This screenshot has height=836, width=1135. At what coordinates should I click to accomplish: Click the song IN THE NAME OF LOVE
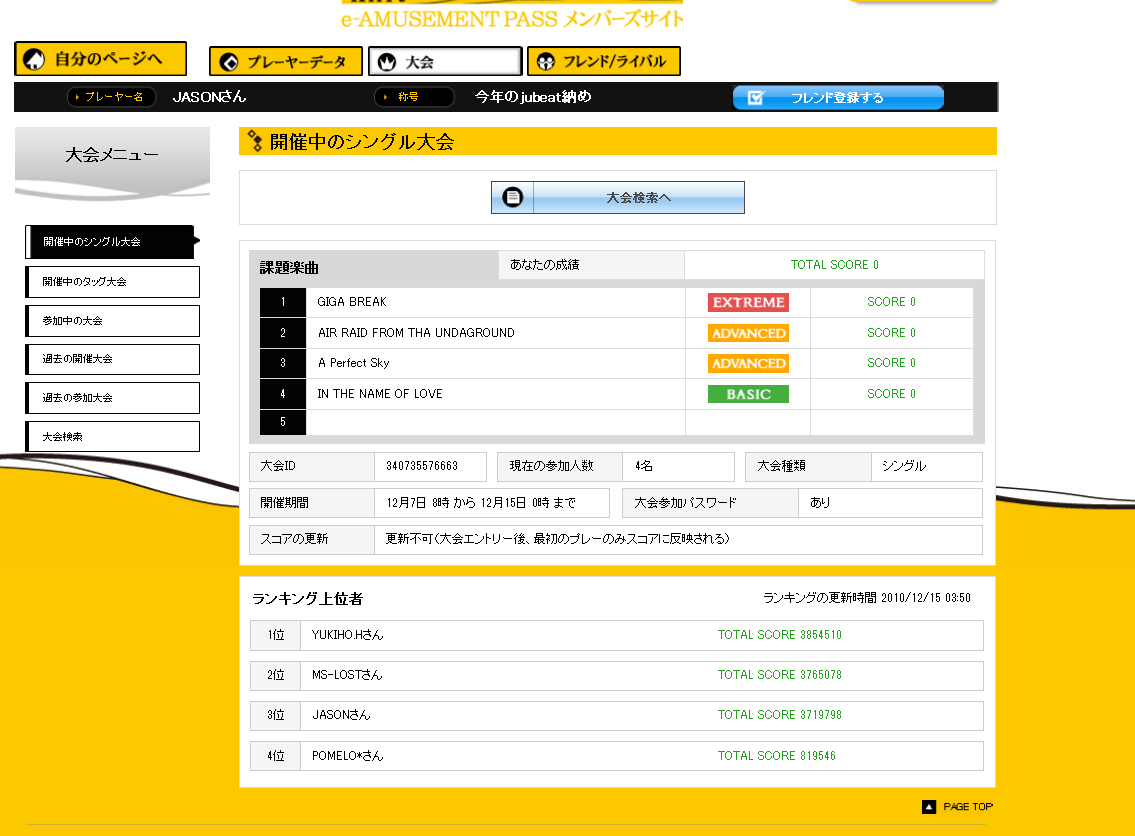(380, 394)
